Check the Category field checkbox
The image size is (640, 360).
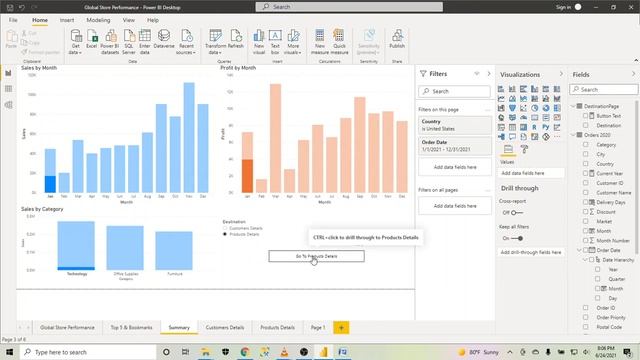[586, 144]
